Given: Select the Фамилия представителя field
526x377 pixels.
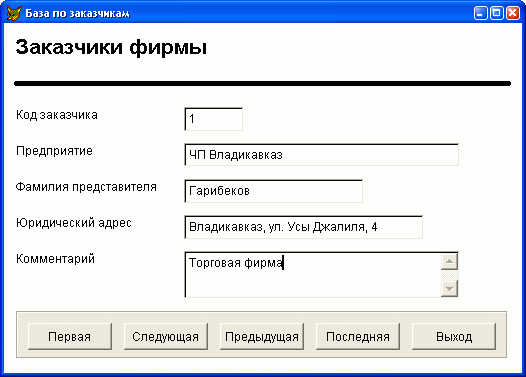Looking at the screenshot, I should [x=273, y=191].
